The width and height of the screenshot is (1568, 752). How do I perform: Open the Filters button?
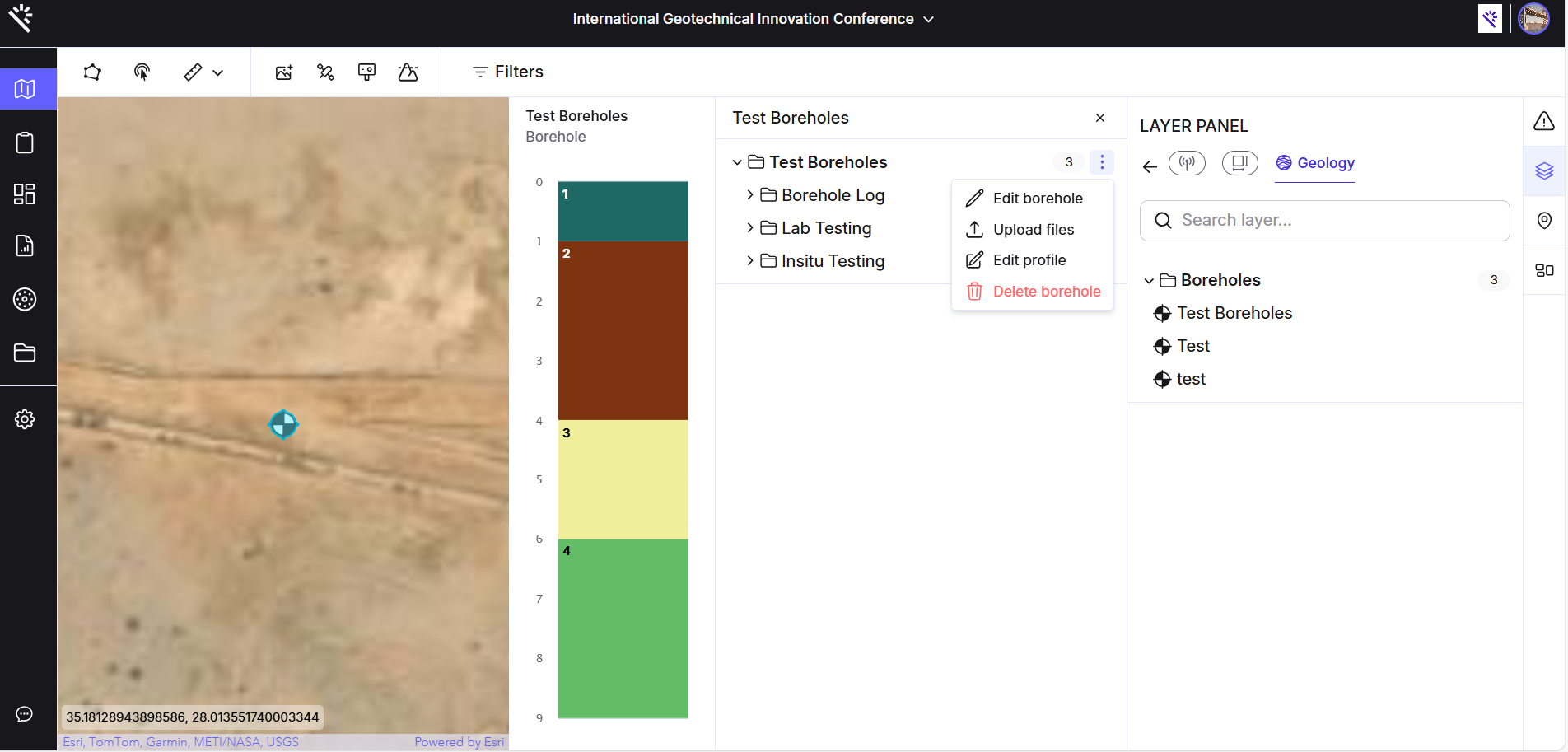point(507,72)
